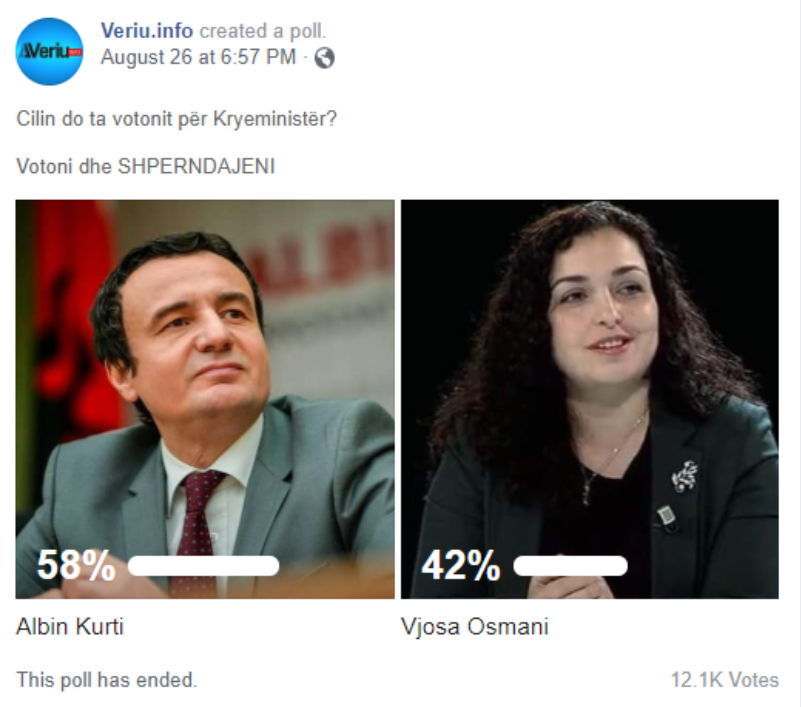
Task: Click the 42% result label
Action: click(460, 566)
